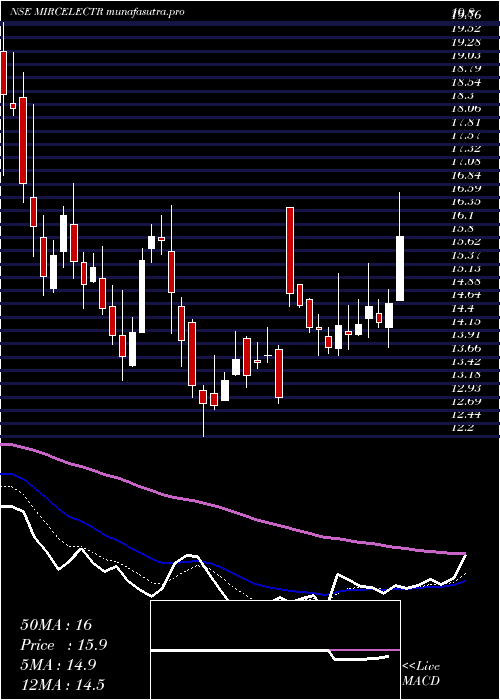Select the 12.2 price axis label
The width and height of the screenshot is (500, 700).
(463, 428)
